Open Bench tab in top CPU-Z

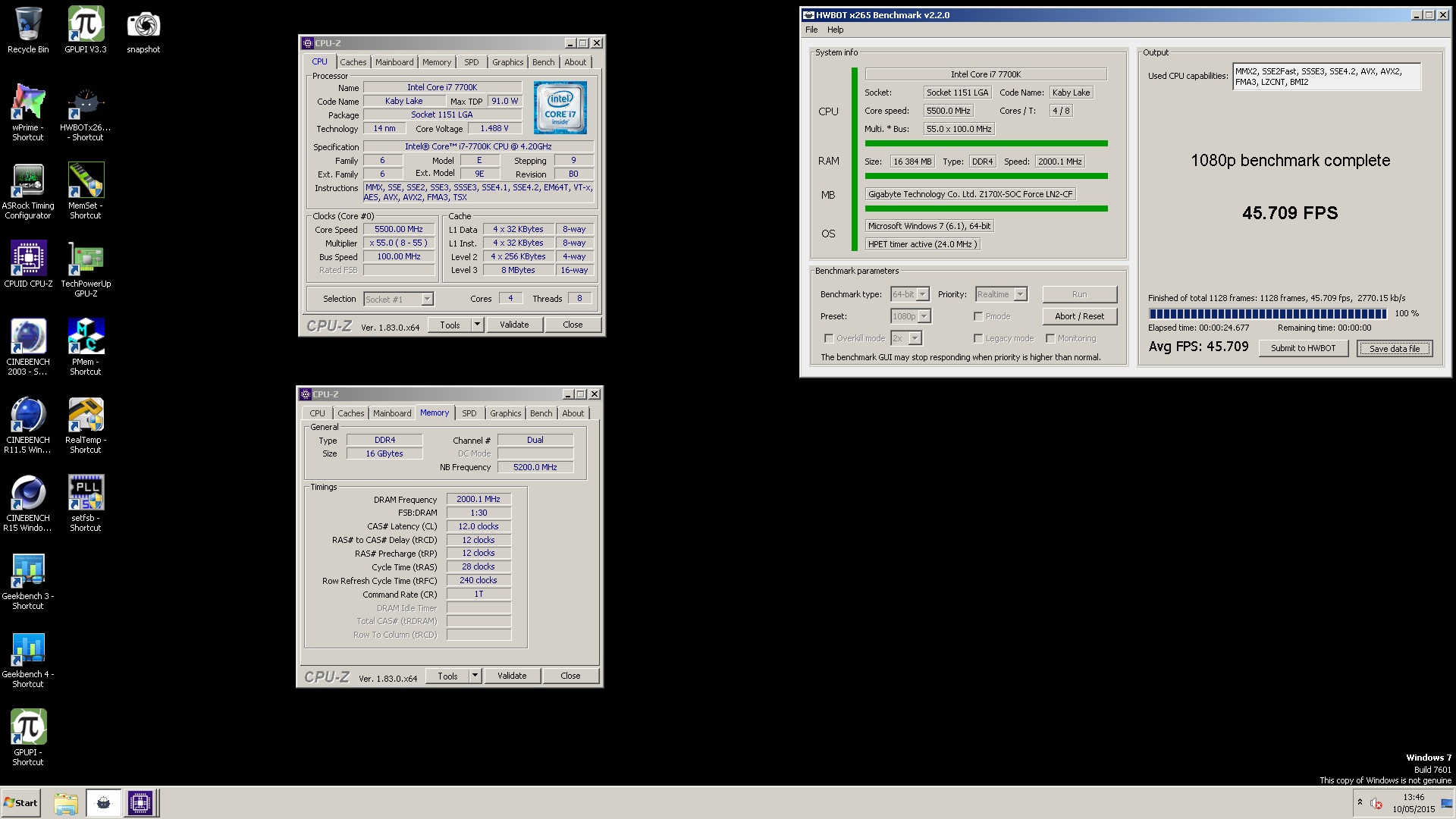coord(544,62)
